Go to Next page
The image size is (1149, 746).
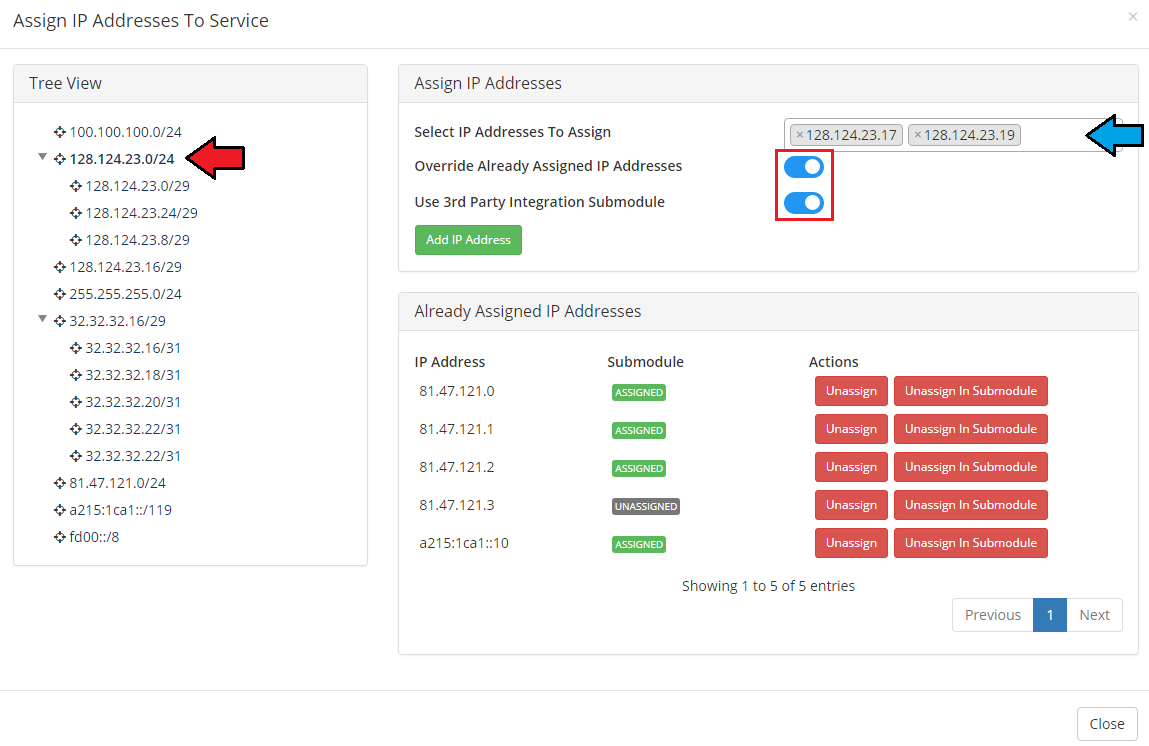point(1094,615)
